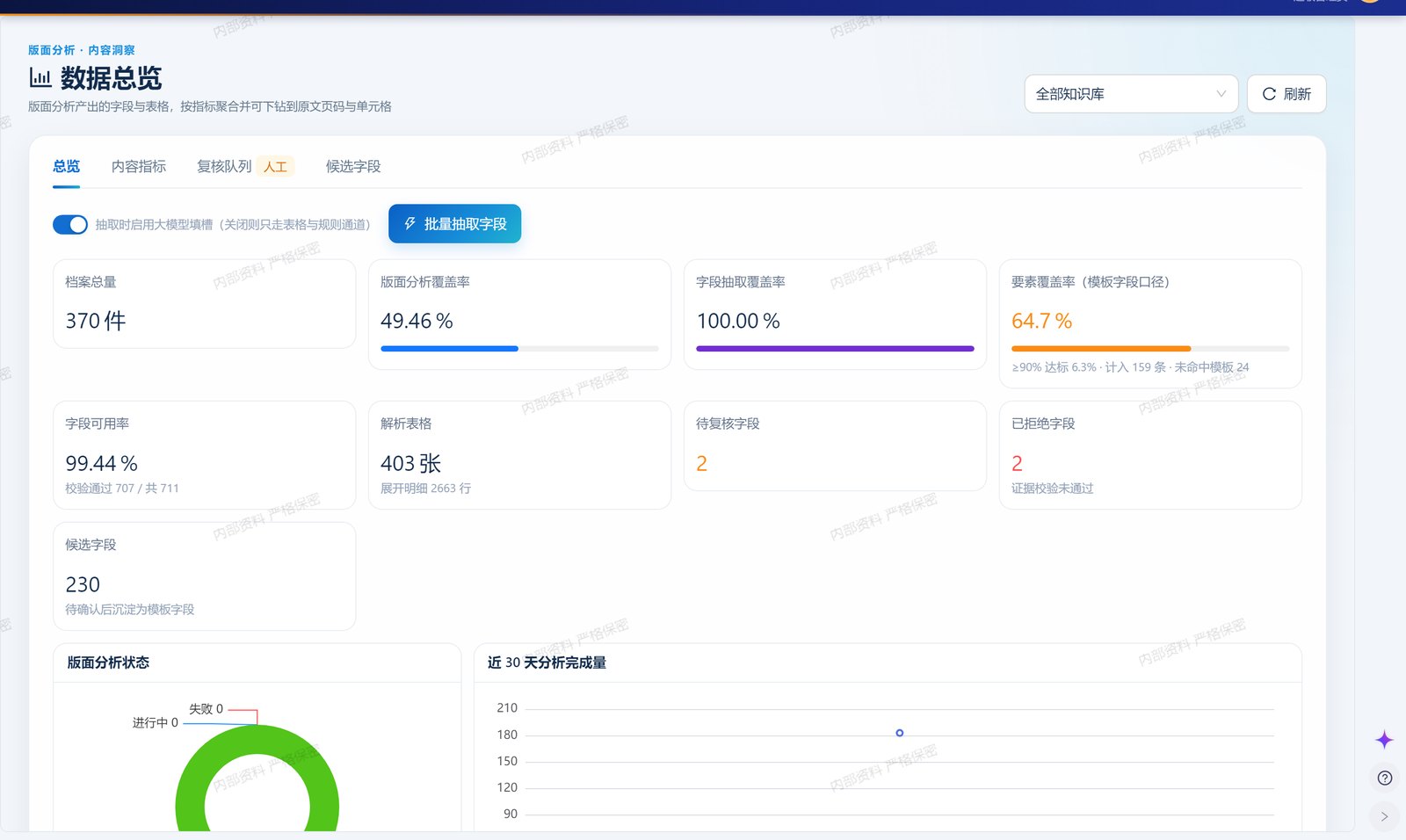1406x840 pixels.
Task: Click the 进行中 0 chart label
Action: (156, 723)
